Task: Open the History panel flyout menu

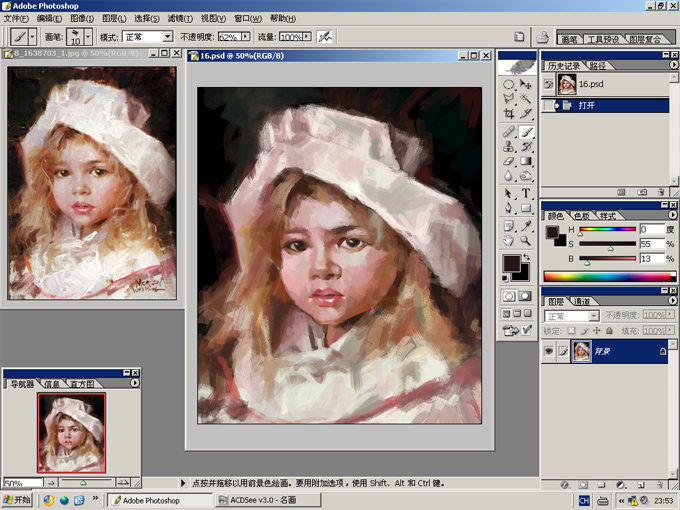Action: point(673,65)
